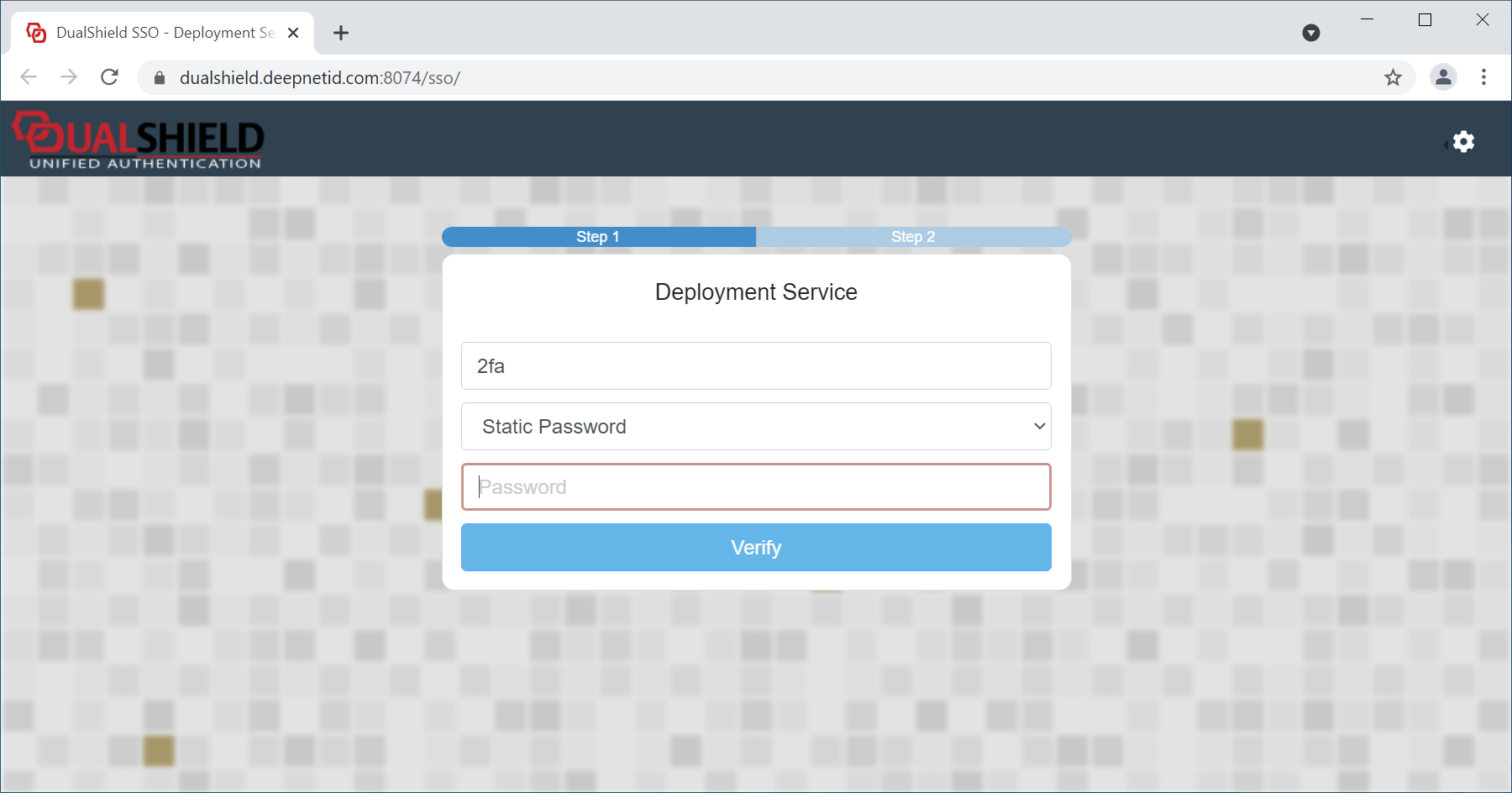Focus the Password input field

[x=756, y=487]
